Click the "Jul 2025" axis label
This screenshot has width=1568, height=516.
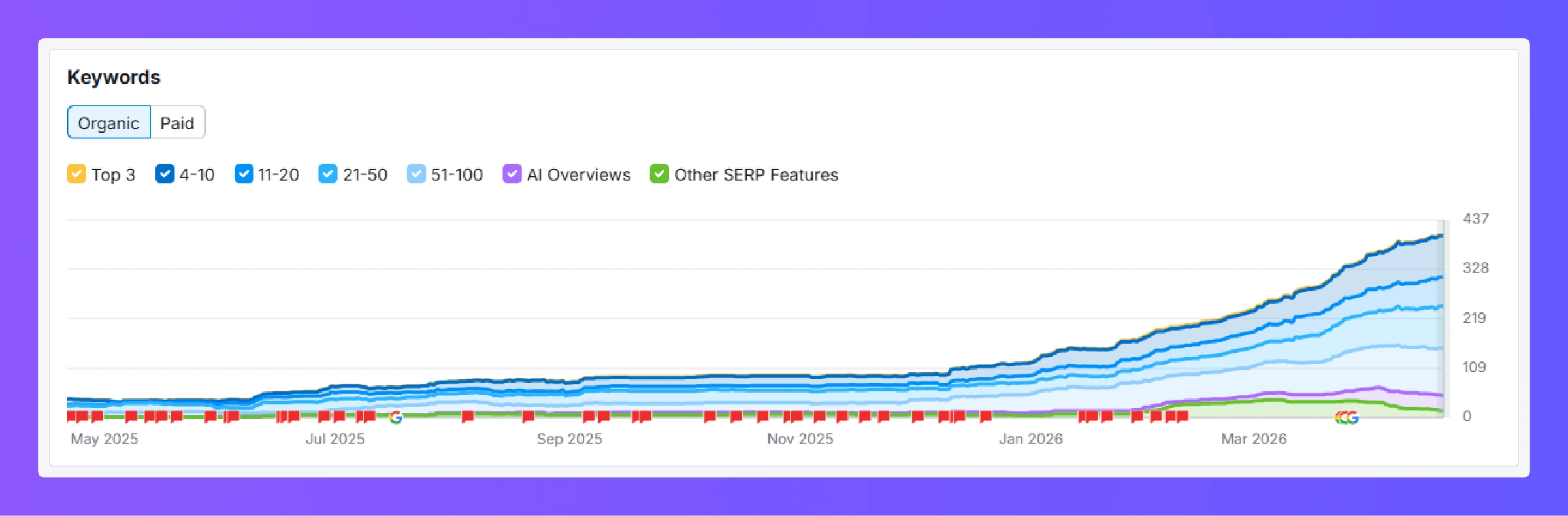point(335,439)
